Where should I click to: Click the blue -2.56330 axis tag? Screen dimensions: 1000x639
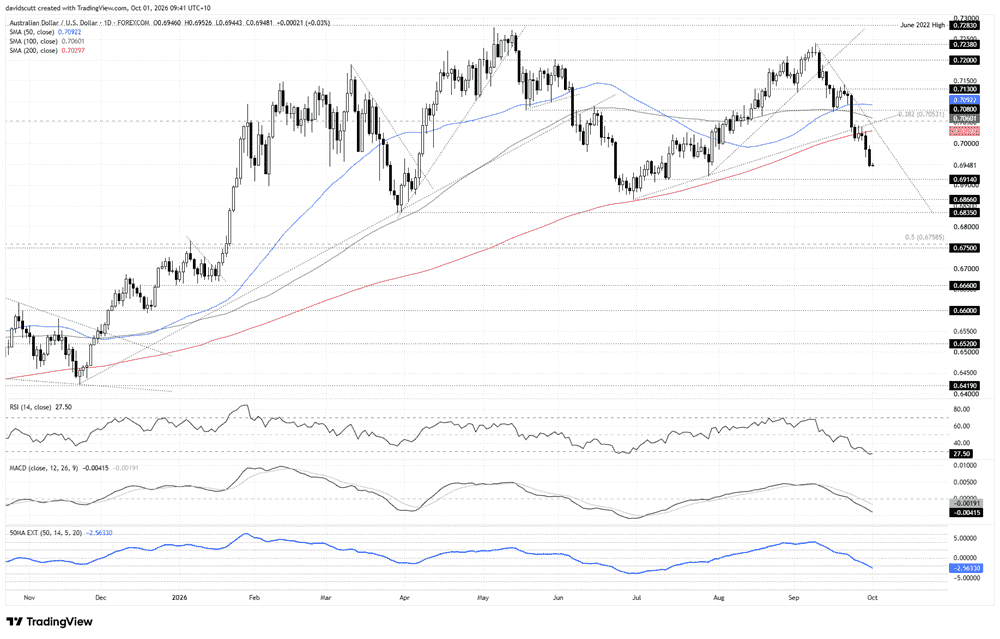[x=966, y=568]
